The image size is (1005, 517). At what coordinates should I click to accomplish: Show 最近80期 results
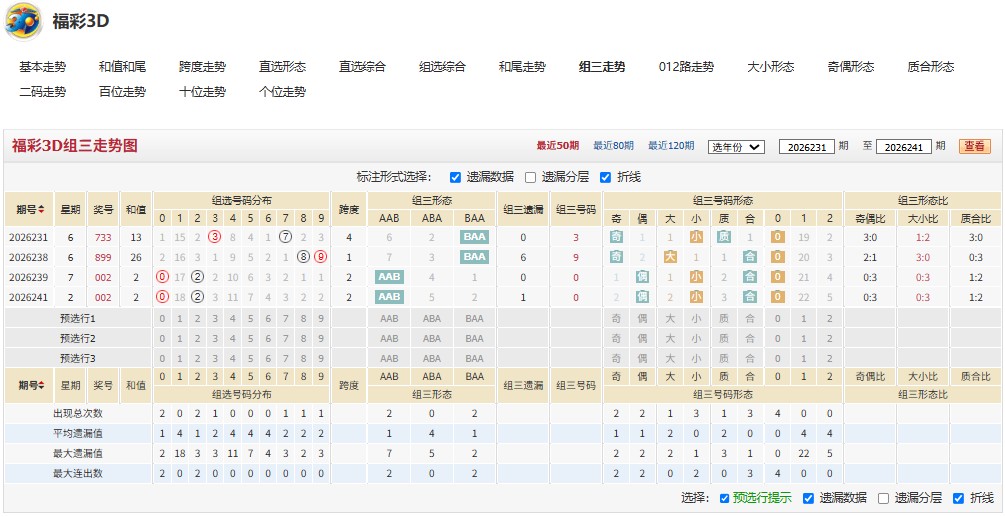click(613, 145)
